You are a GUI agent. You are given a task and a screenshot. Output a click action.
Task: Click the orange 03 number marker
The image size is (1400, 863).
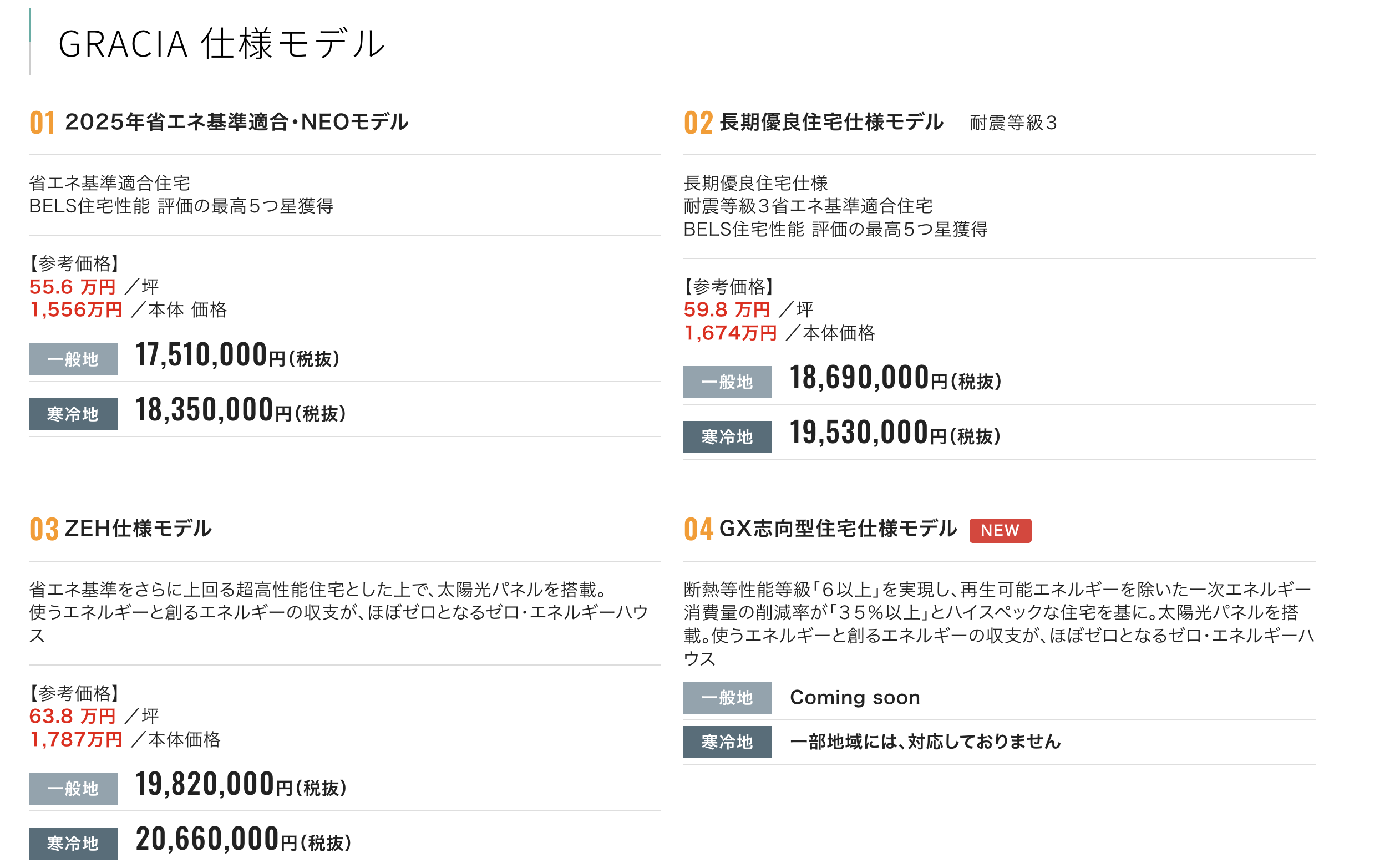[44, 529]
